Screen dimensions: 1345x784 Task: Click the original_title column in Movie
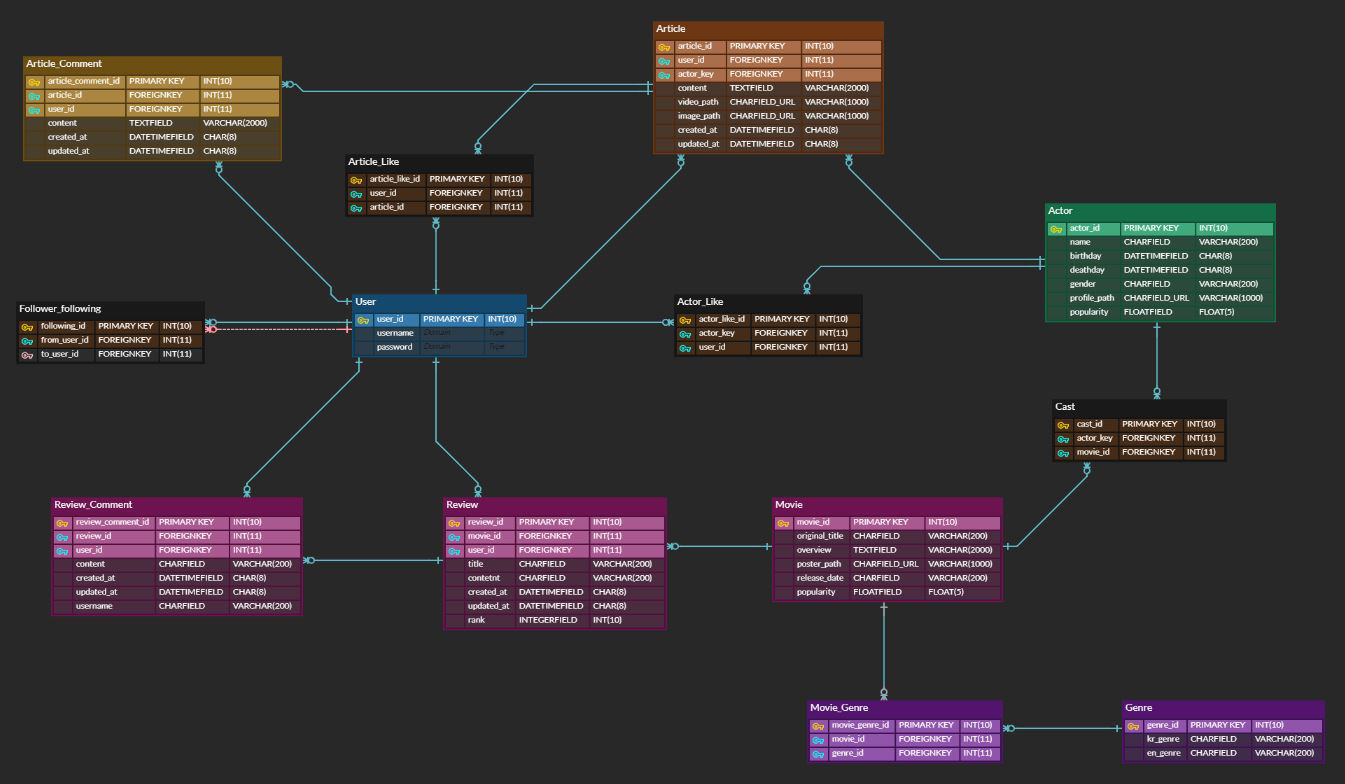tap(820, 536)
